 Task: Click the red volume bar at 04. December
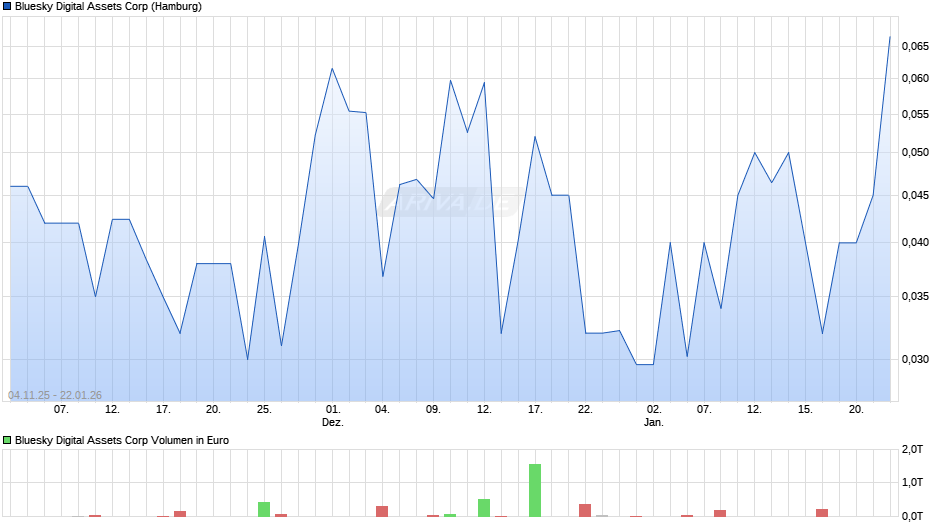[382, 511]
